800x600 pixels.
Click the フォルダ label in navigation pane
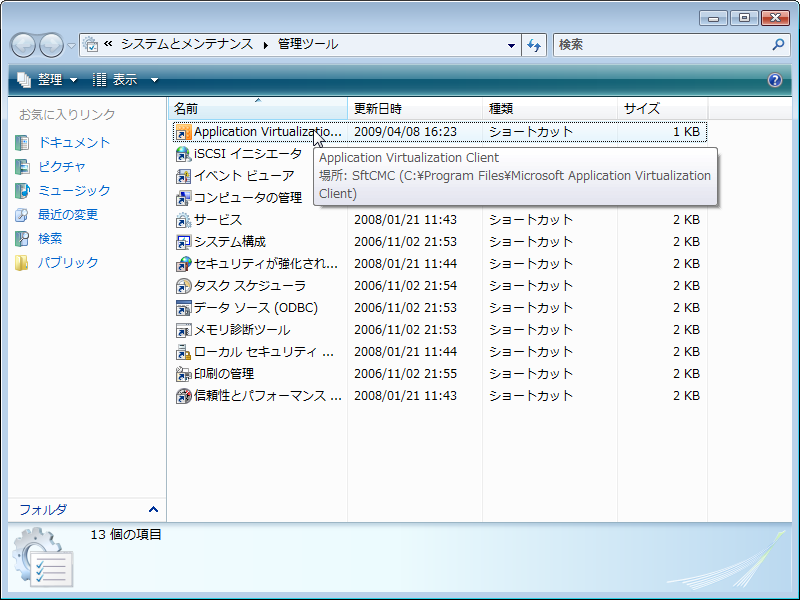(43, 509)
